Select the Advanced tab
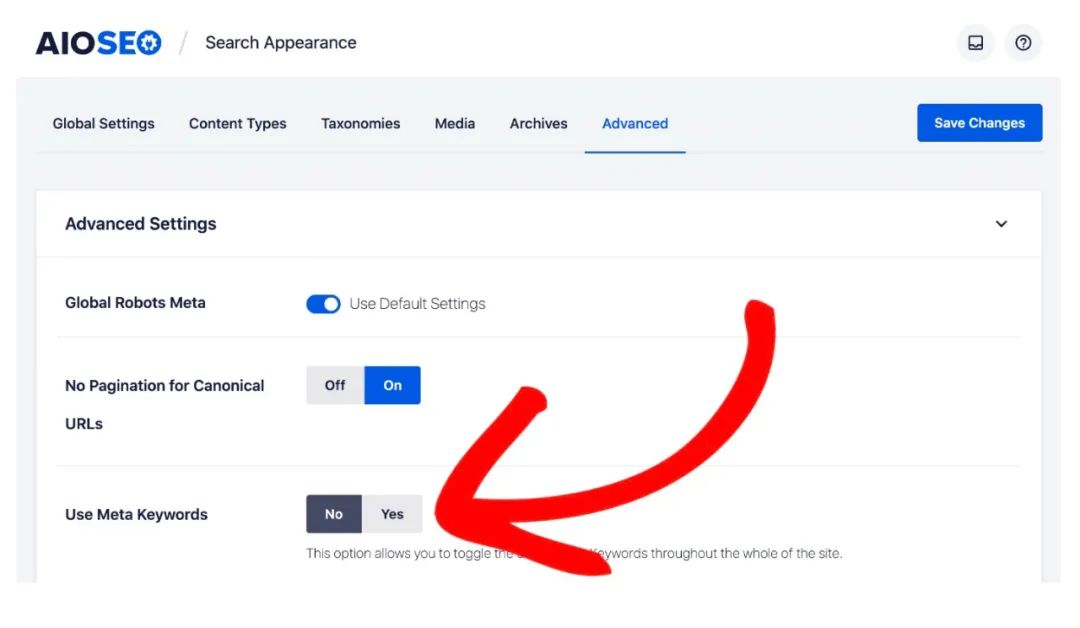 pyautogui.click(x=635, y=123)
